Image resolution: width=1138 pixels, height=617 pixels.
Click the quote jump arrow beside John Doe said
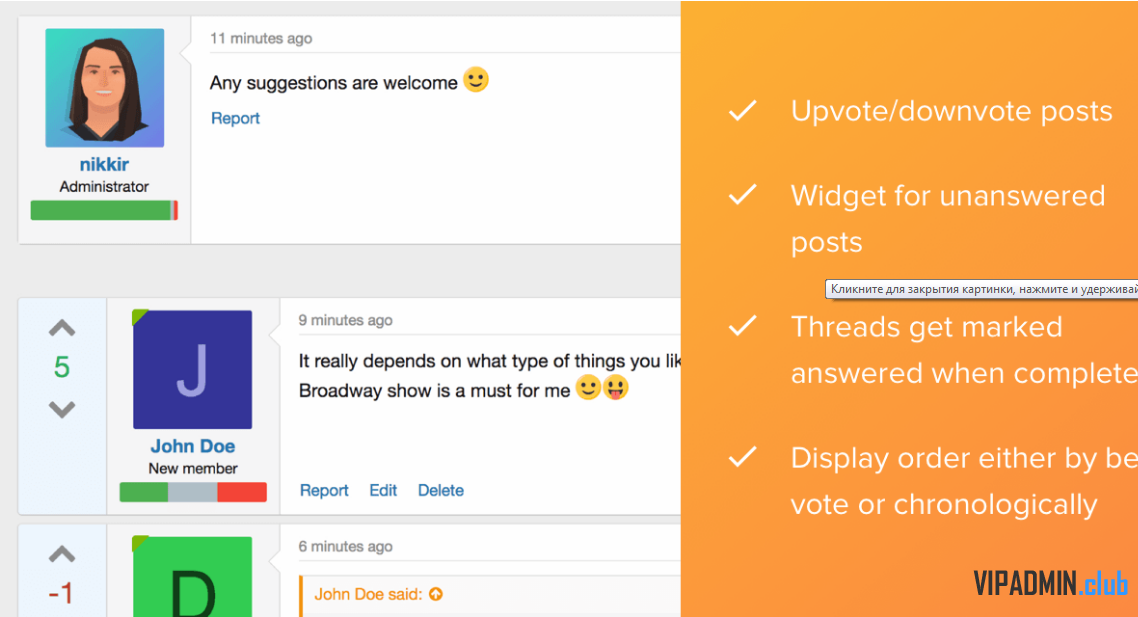pyautogui.click(x=435, y=594)
